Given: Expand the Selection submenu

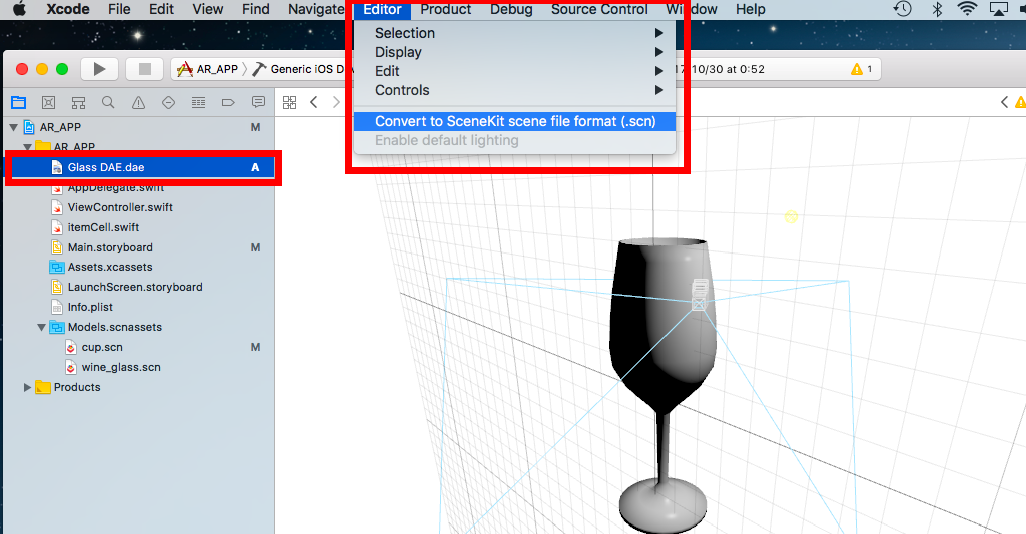Looking at the screenshot, I should 515,33.
